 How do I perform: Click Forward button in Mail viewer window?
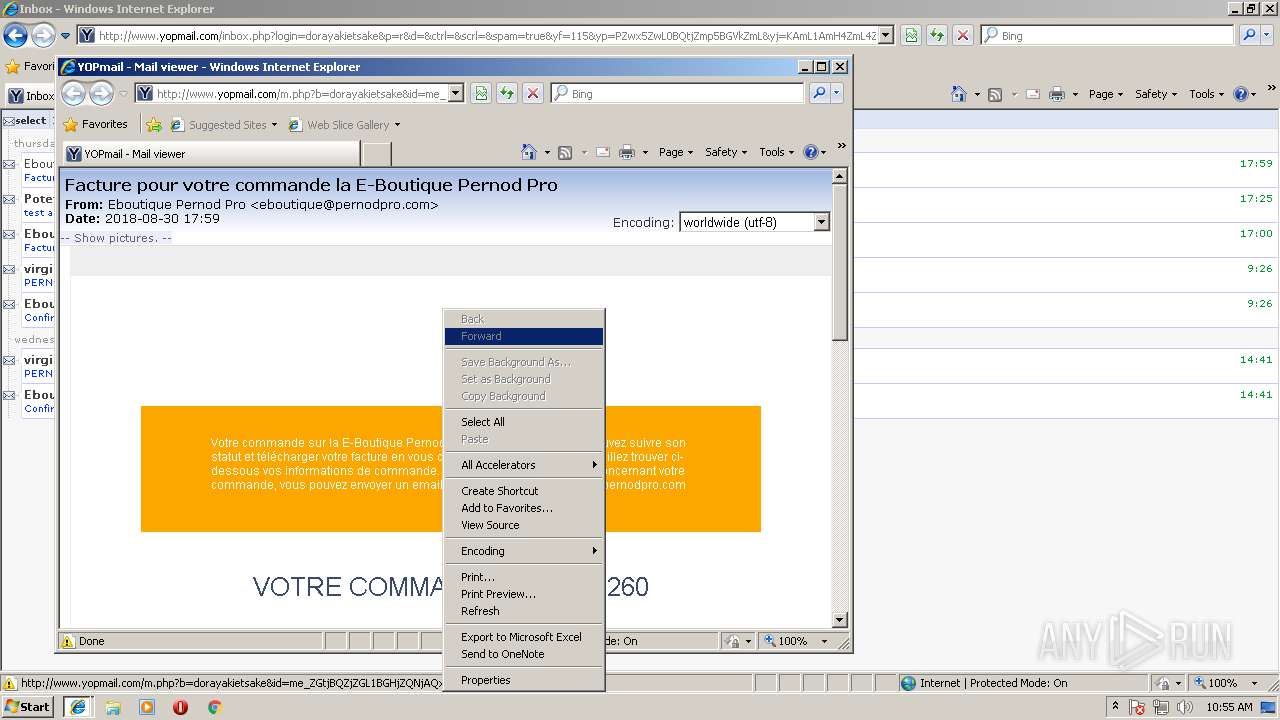pyautogui.click(x=101, y=93)
